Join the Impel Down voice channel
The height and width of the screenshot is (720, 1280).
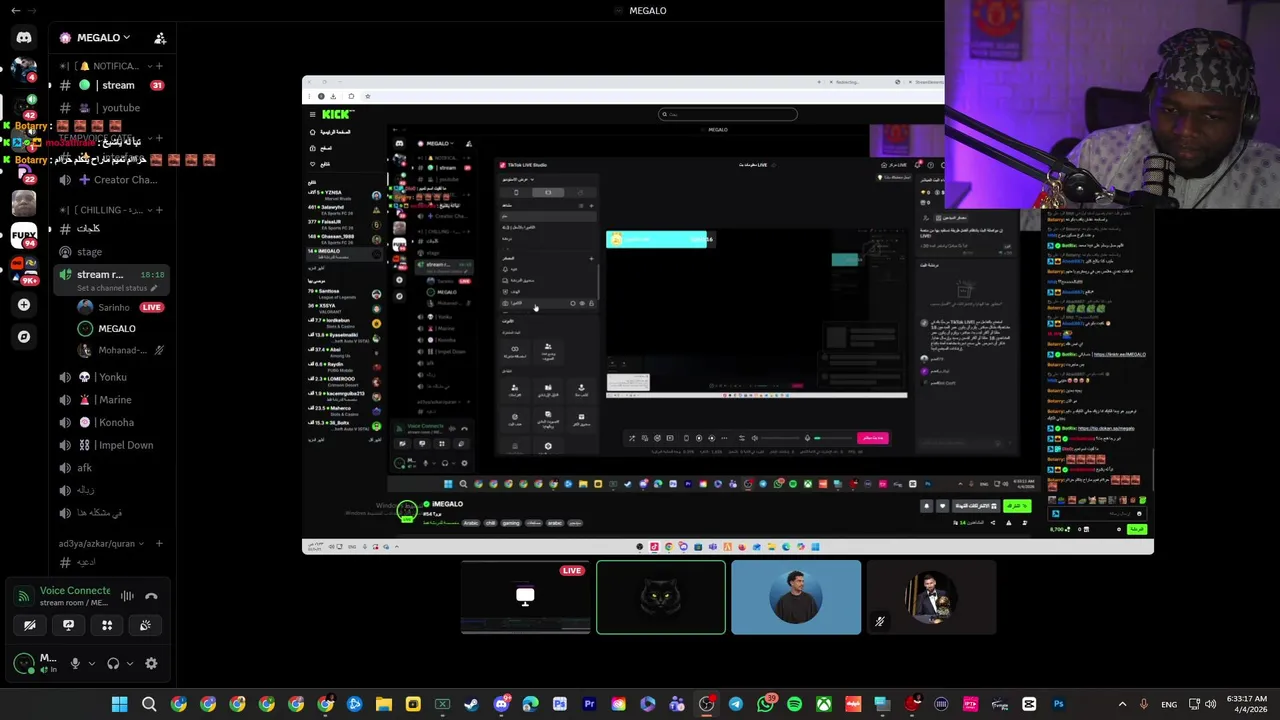click(x=111, y=445)
